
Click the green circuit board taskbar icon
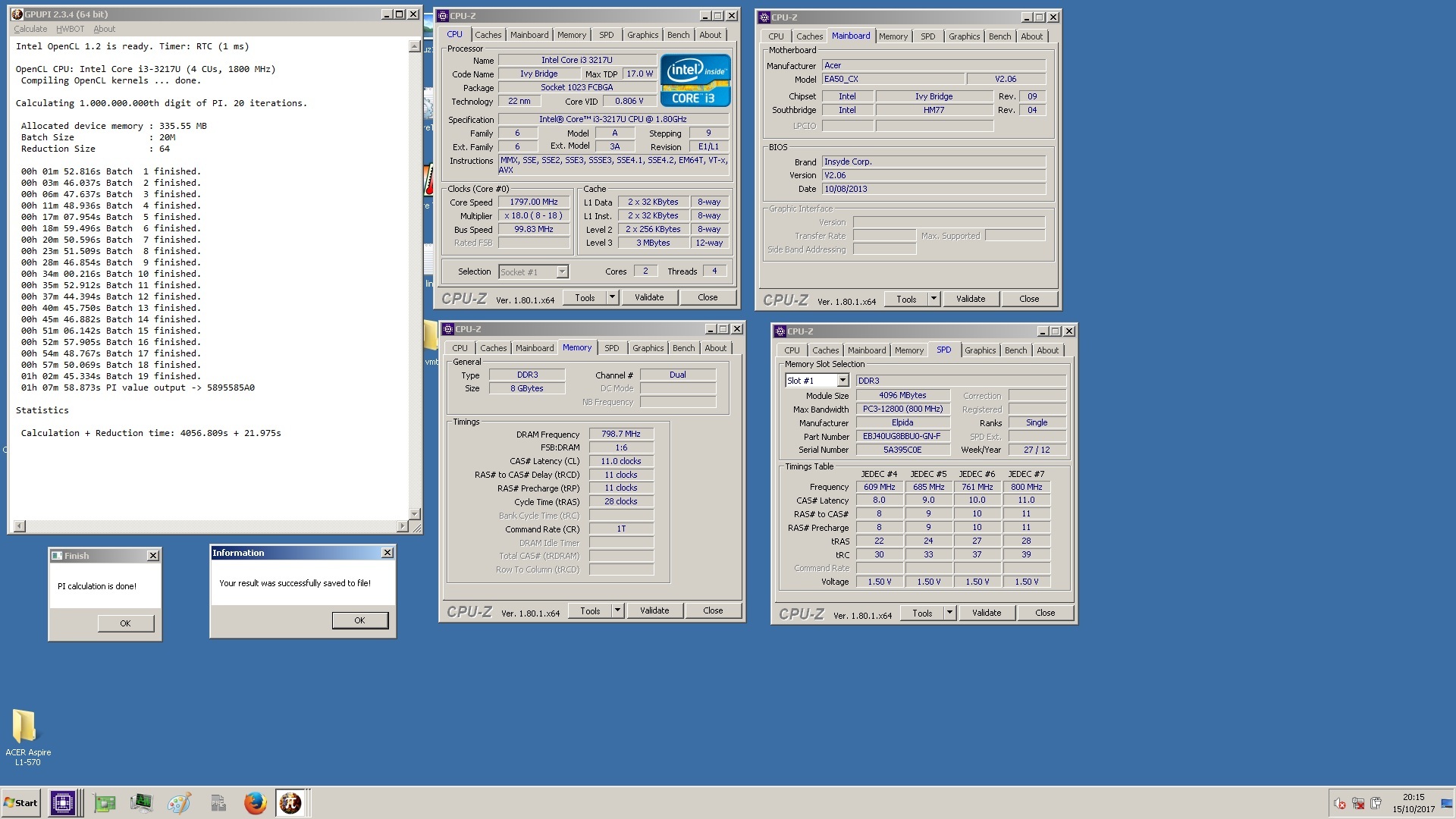click(104, 803)
